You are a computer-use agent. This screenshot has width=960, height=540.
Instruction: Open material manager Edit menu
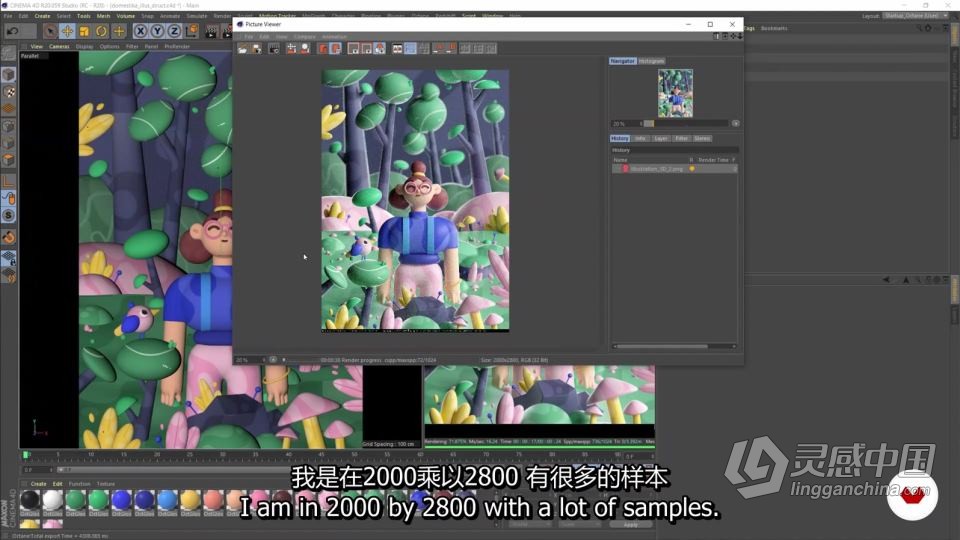[58, 484]
